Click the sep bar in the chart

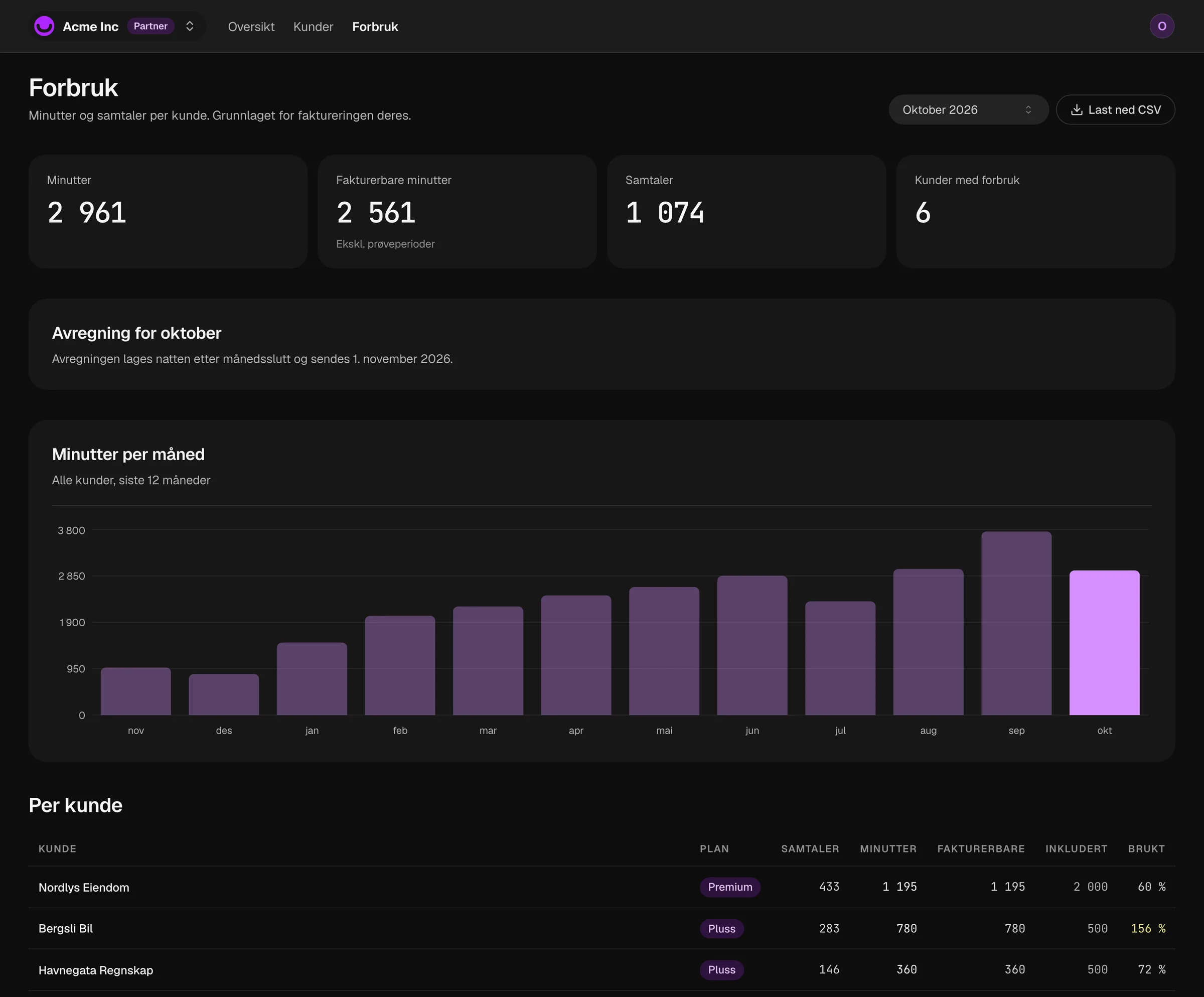pyautogui.click(x=1016, y=623)
